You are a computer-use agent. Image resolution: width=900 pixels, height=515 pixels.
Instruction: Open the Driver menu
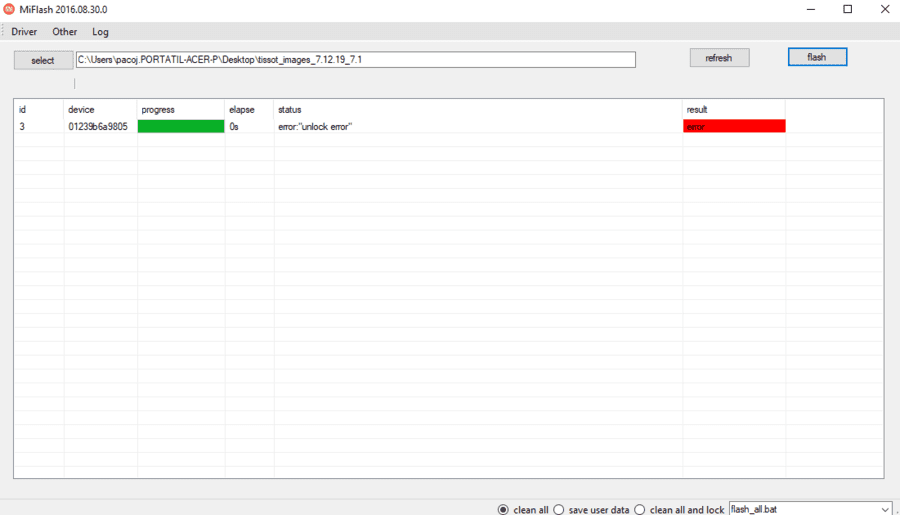coord(24,32)
